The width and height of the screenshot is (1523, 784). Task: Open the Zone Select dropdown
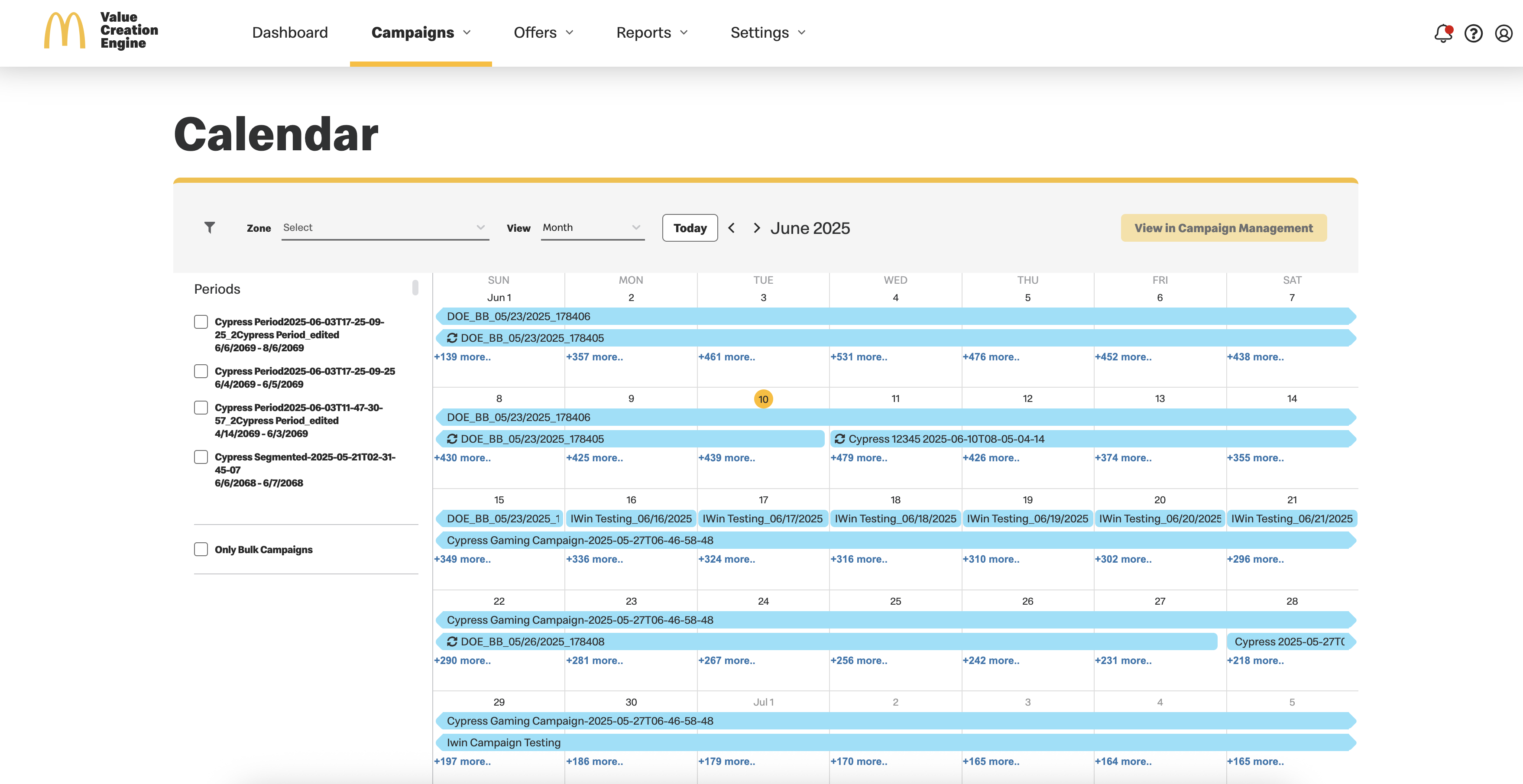[385, 228]
